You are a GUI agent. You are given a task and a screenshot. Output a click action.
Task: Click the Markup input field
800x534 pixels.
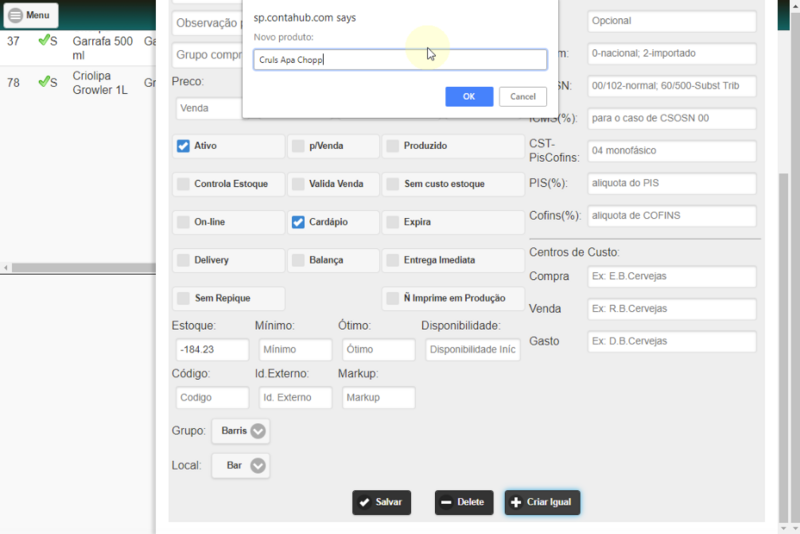[379, 398]
